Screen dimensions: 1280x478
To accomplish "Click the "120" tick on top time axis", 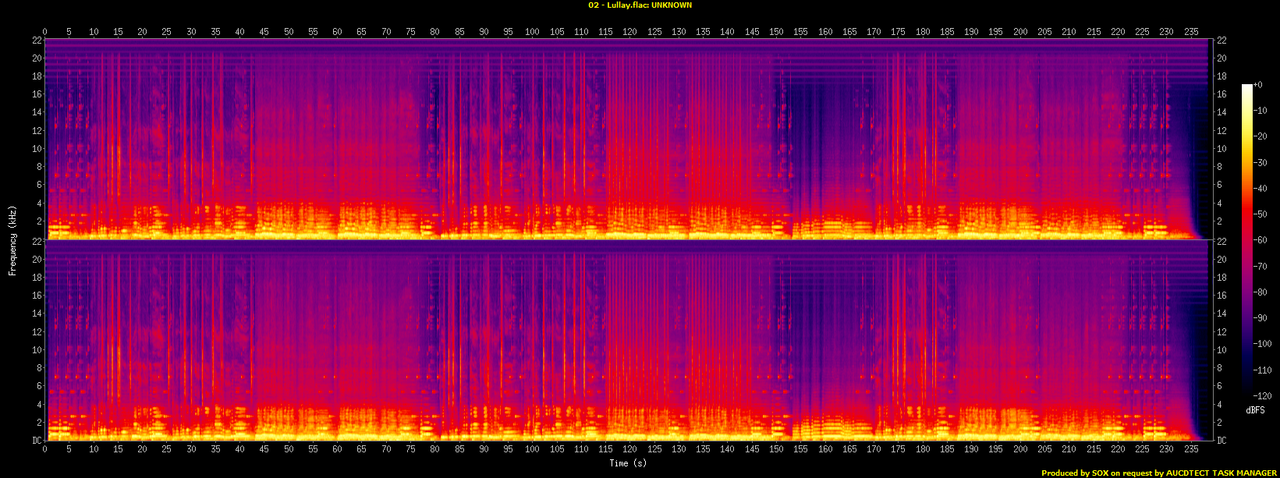I will click(630, 31).
